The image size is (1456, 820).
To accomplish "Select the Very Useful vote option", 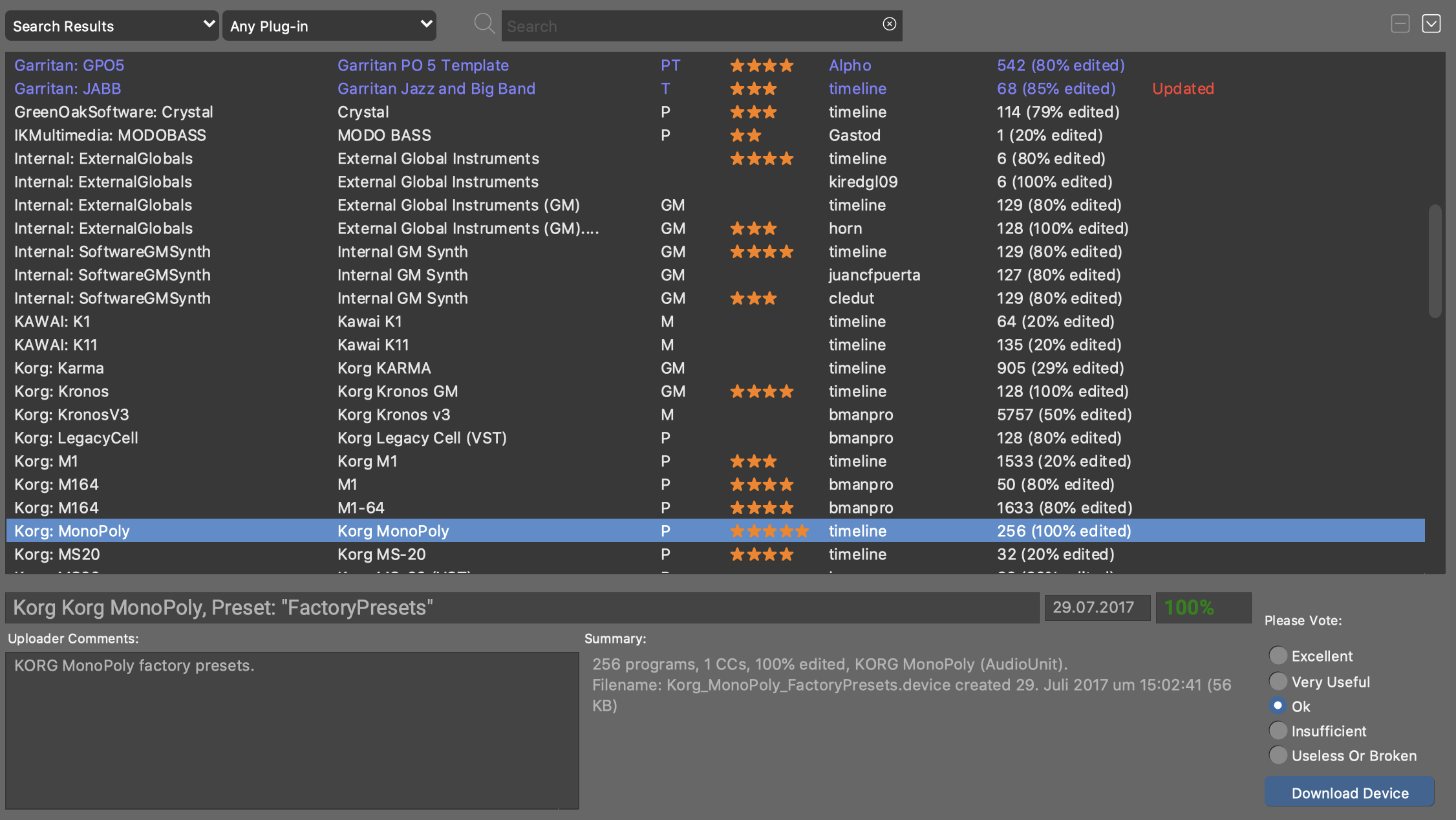I will pyautogui.click(x=1278, y=682).
